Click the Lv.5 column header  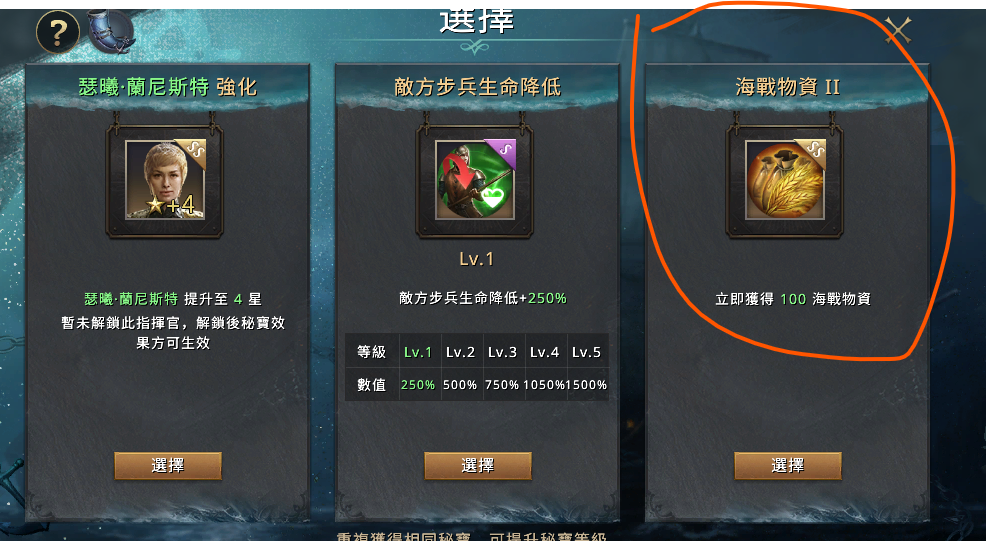[586, 352]
